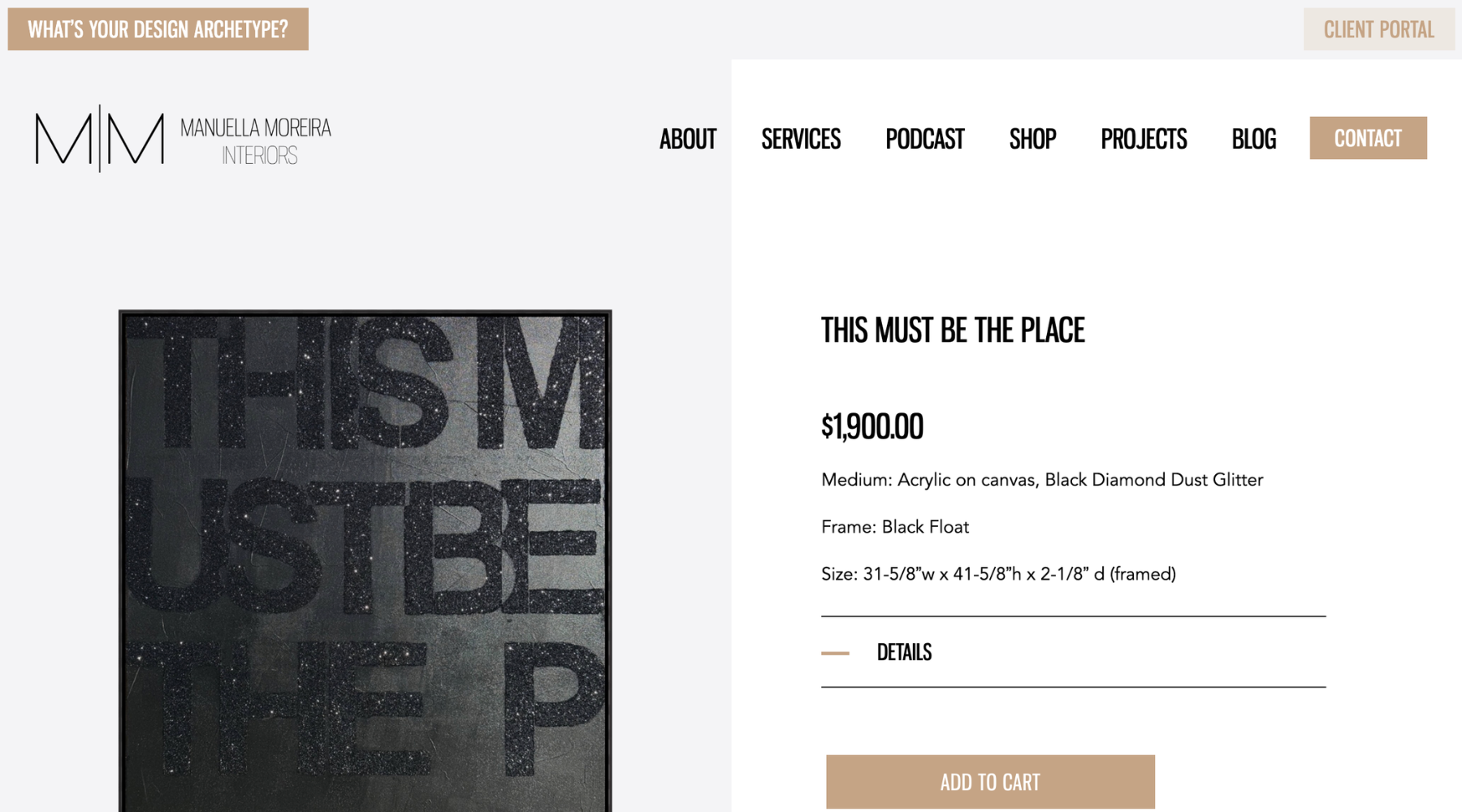This screenshot has height=812, width=1462.
Task: Open the Projects page
Action: [x=1144, y=139]
